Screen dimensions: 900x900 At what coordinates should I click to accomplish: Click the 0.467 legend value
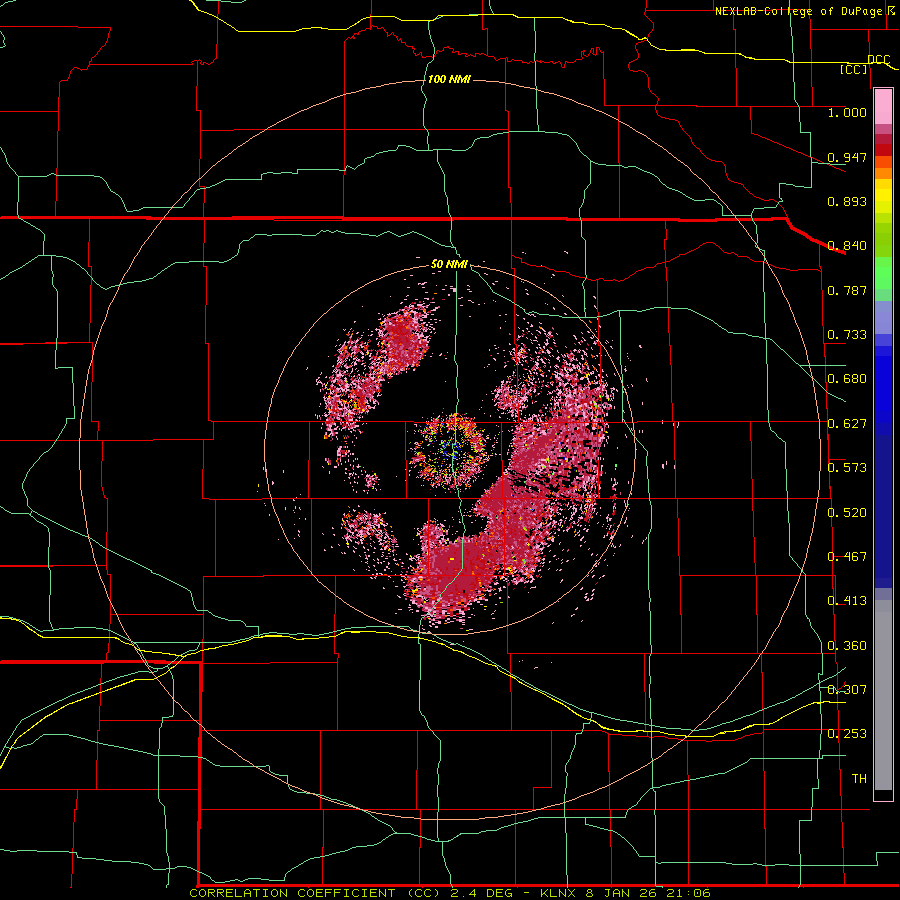coord(847,557)
